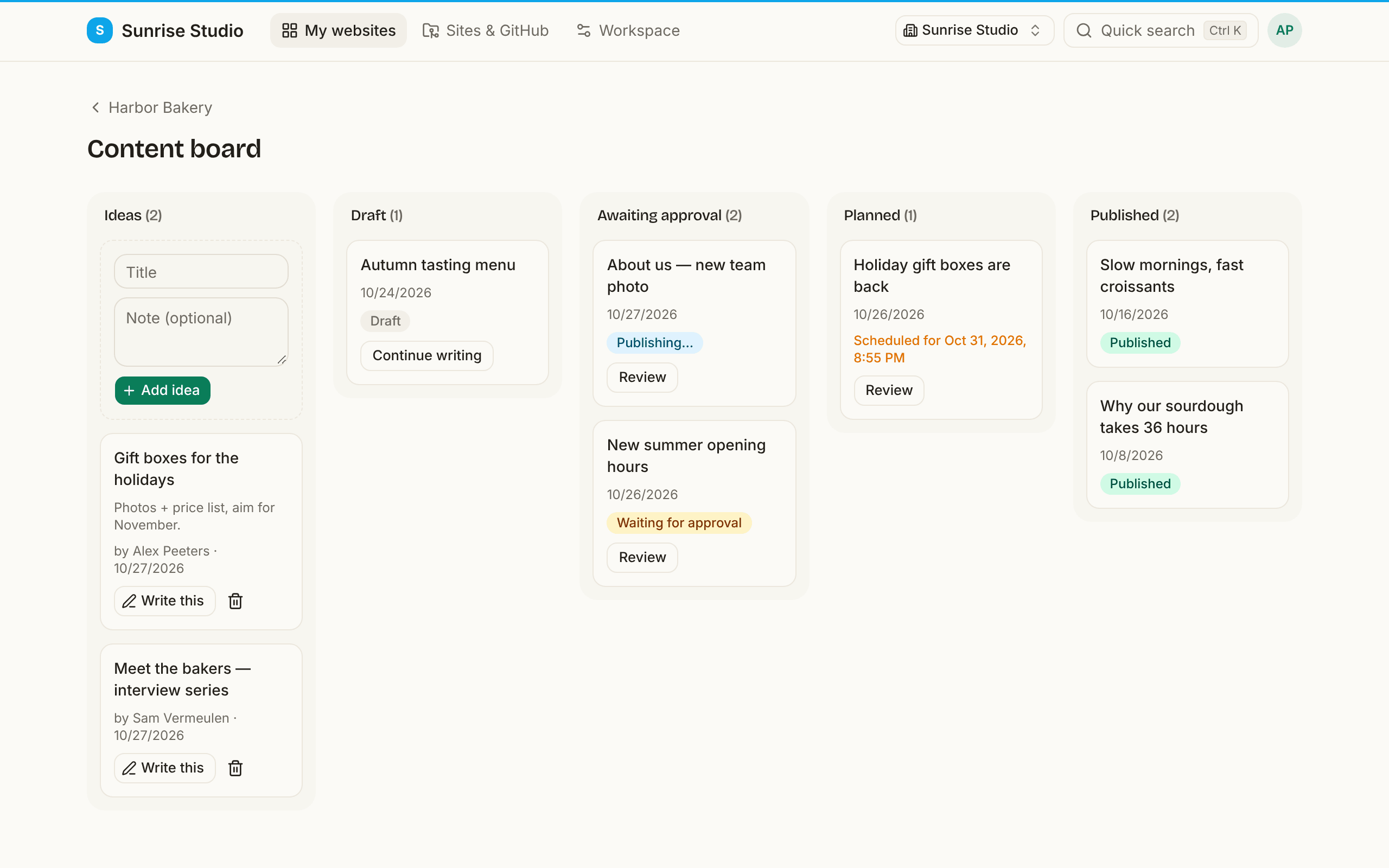The image size is (1389, 868).
Task: Review New summer opening hours post
Action: (x=642, y=558)
